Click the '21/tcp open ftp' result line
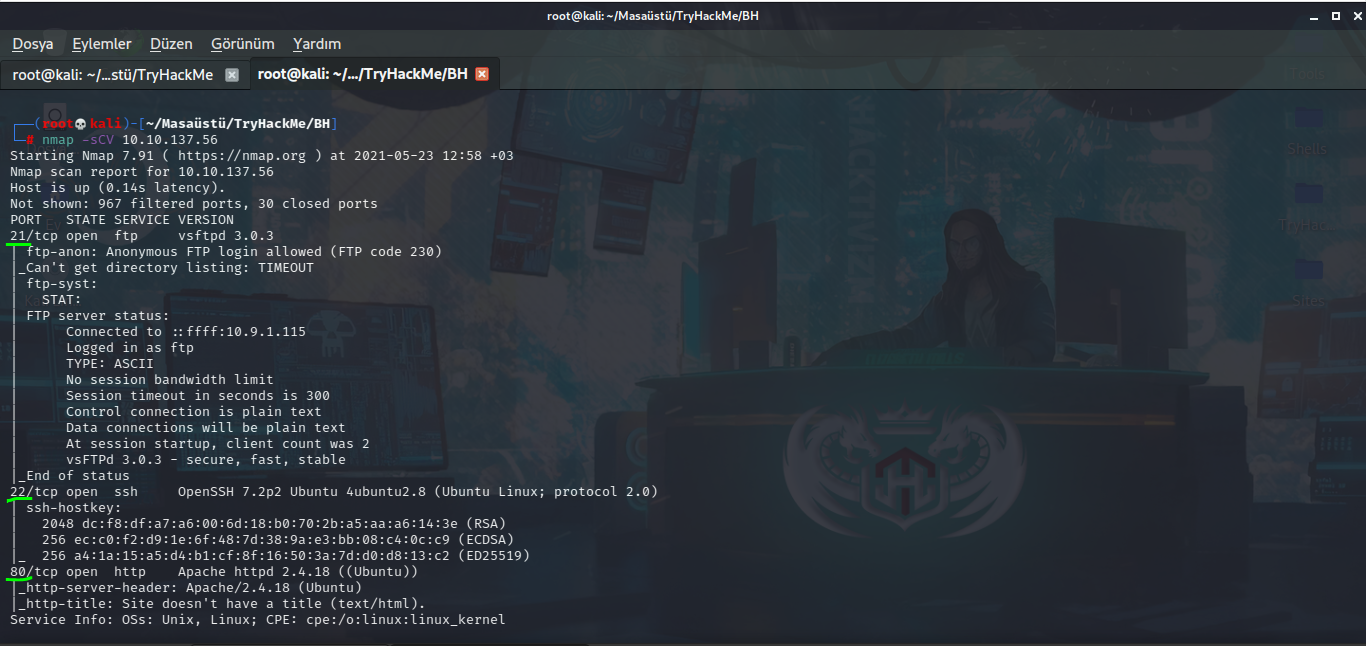This screenshot has width=1366, height=646. [142, 236]
